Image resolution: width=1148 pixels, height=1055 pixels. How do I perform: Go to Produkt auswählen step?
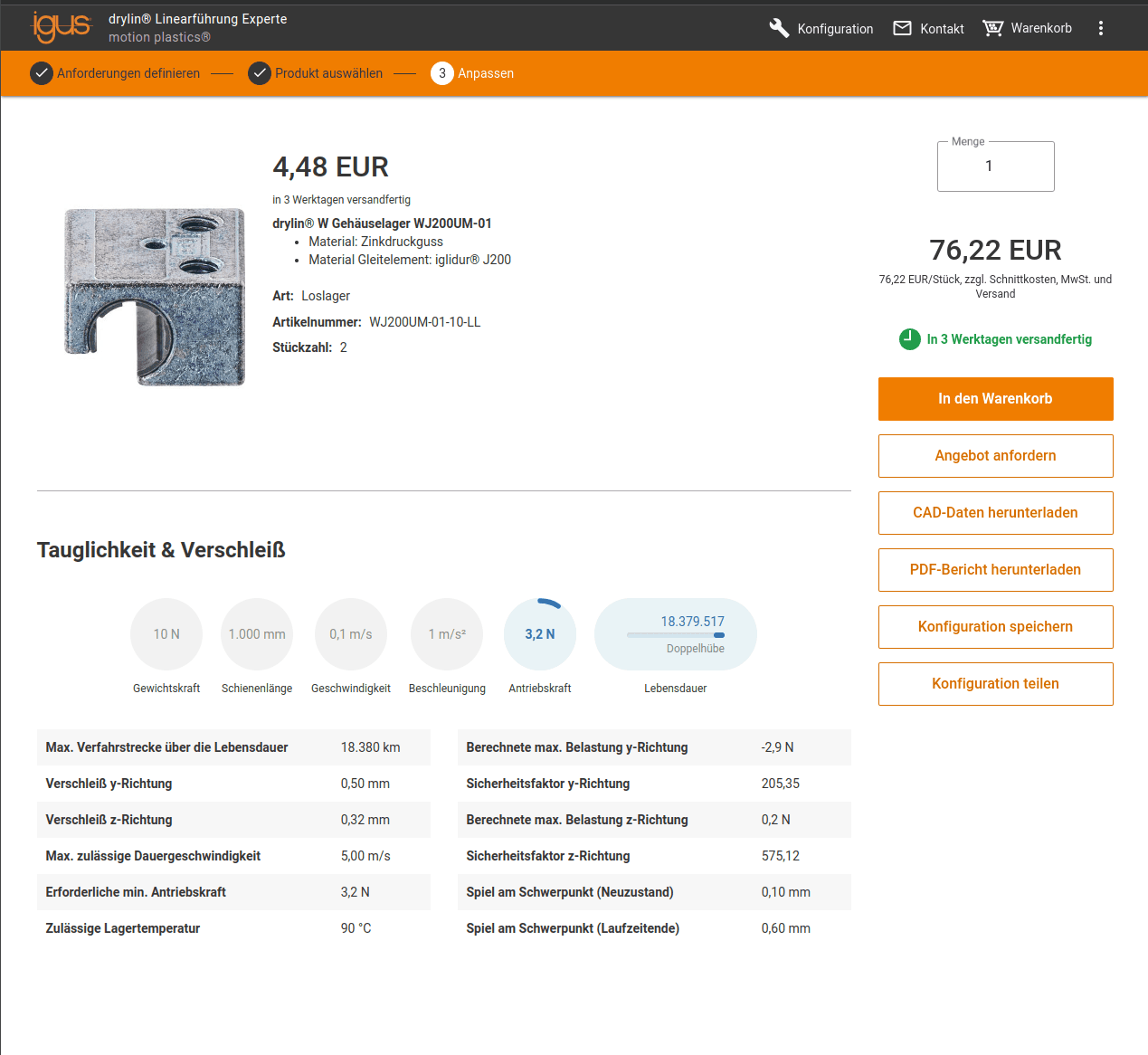[x=328, y=73]
